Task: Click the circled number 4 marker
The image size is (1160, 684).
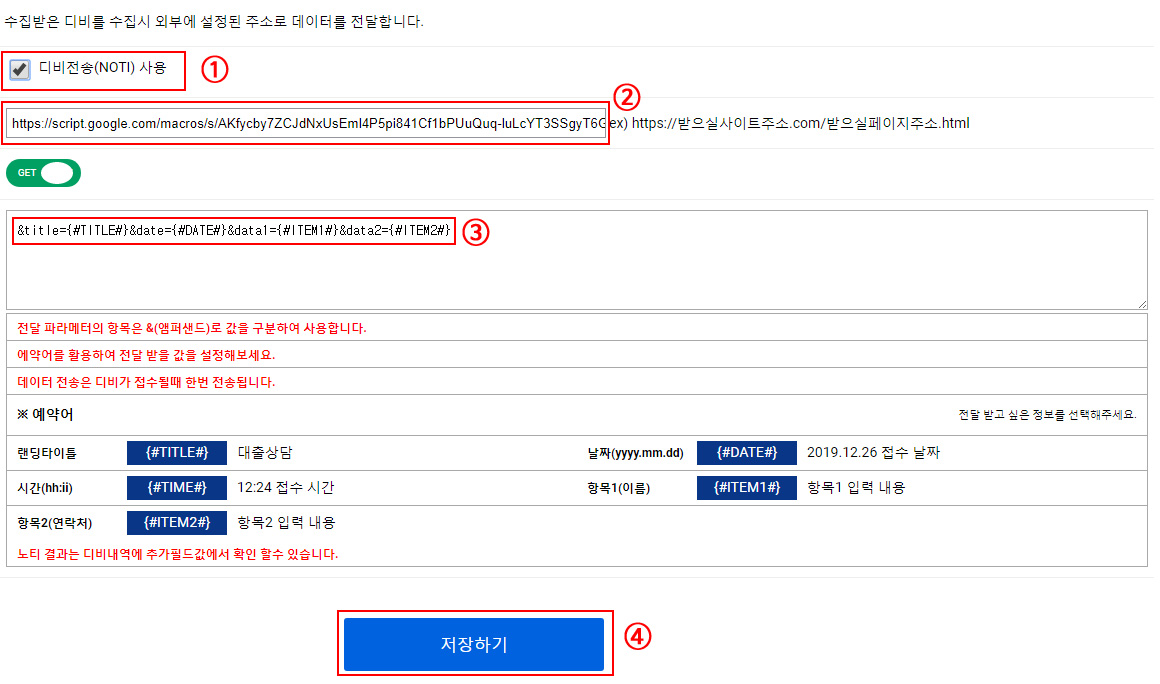Action: [x=637, y=637]
